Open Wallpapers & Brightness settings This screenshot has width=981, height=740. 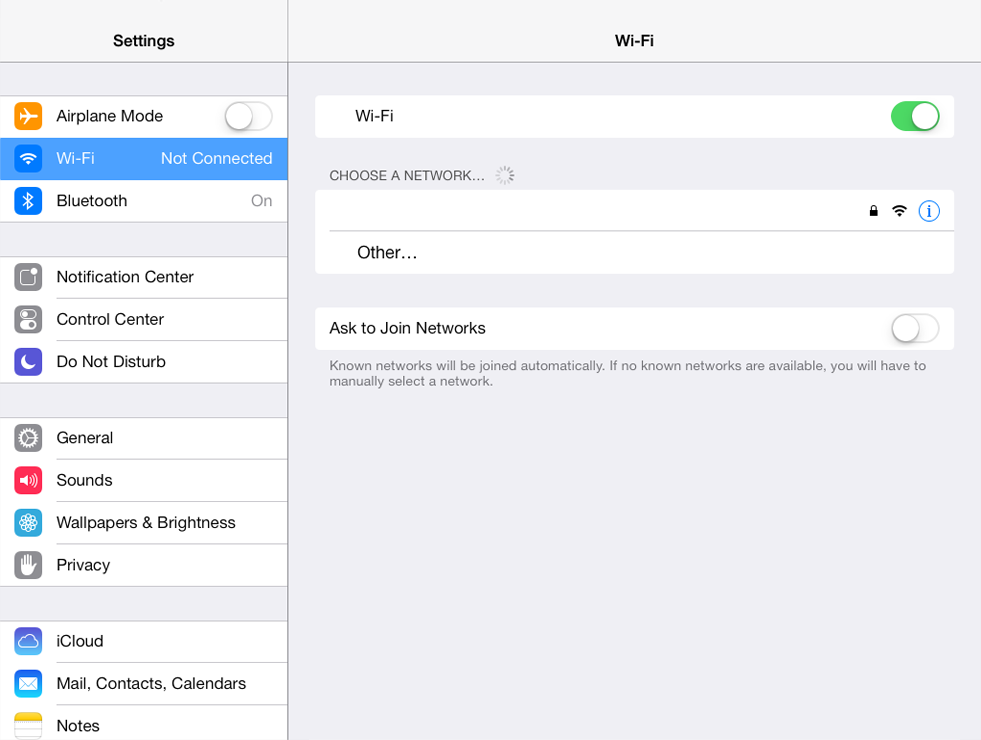(x=144, y=523)
